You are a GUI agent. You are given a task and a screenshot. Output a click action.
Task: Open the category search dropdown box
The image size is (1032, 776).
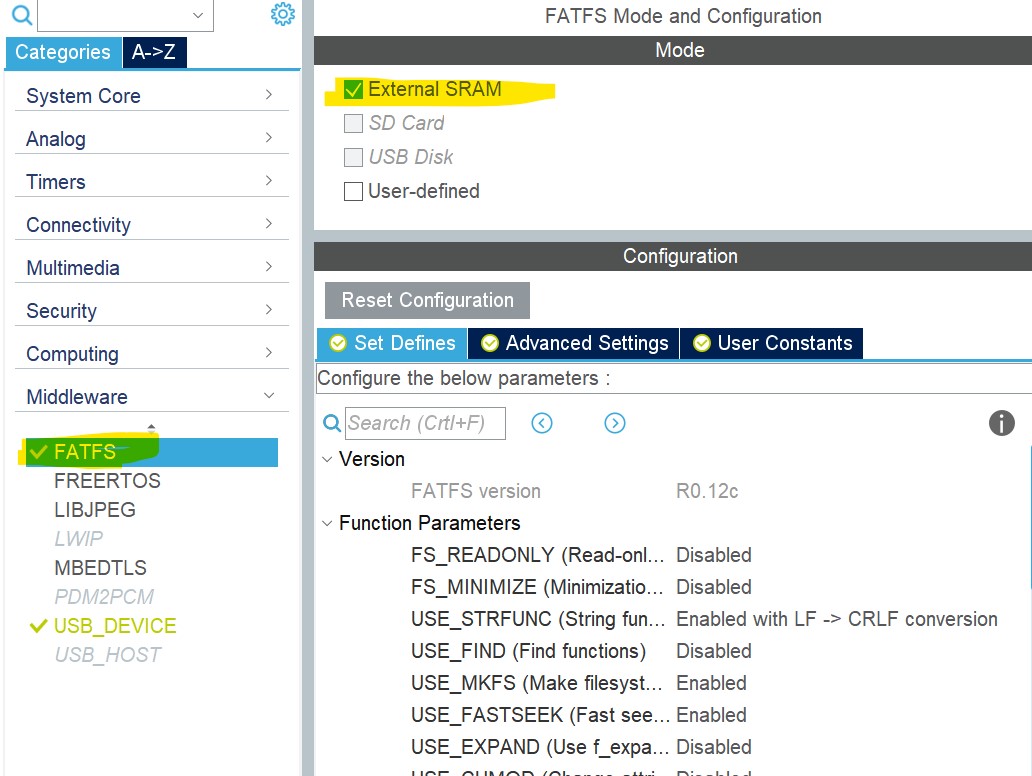pyautogui.click(x=126, y=15)
